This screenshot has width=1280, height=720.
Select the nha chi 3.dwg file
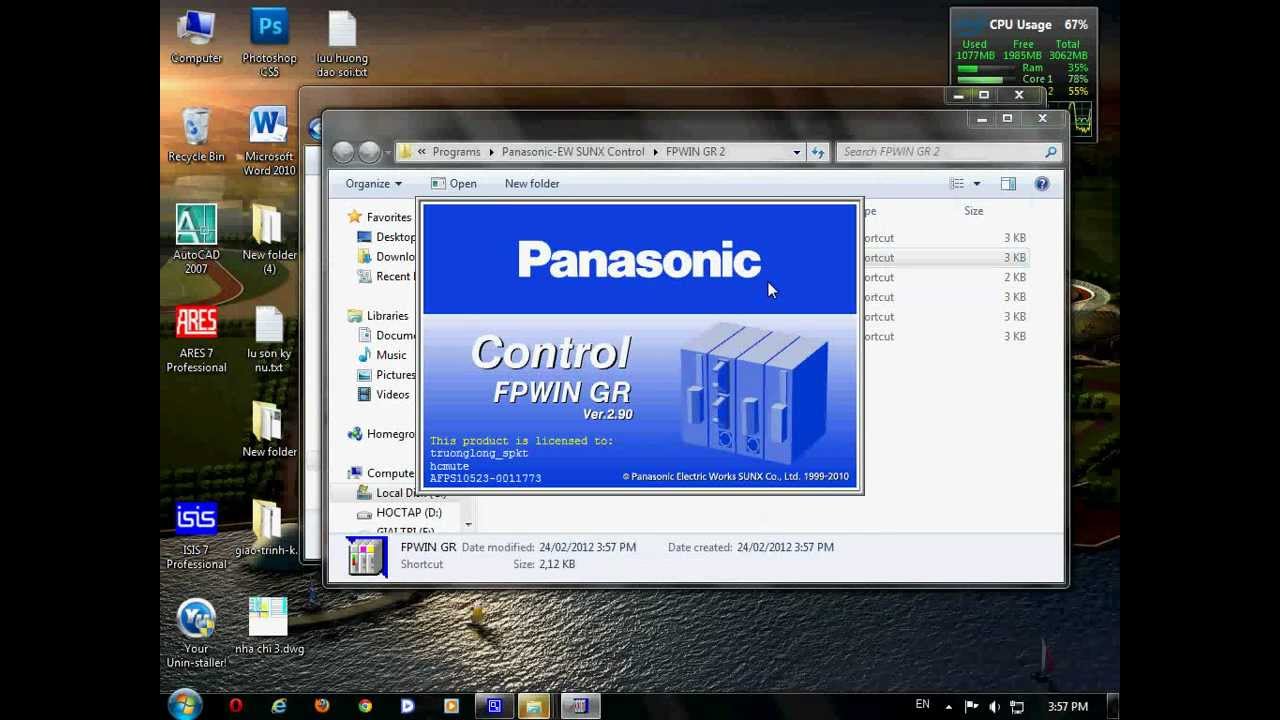269,626
